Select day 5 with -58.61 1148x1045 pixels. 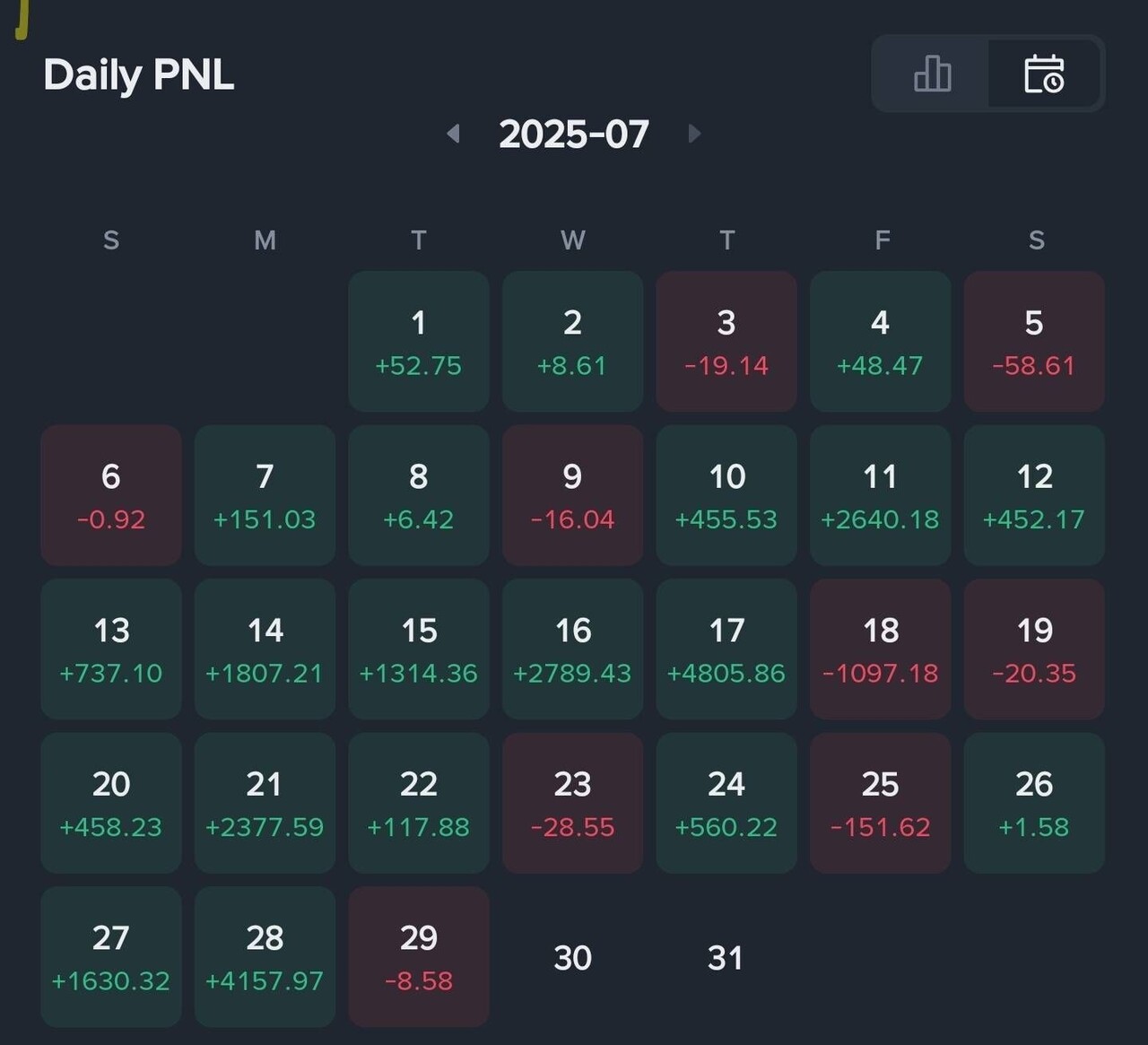[1034, 341]
